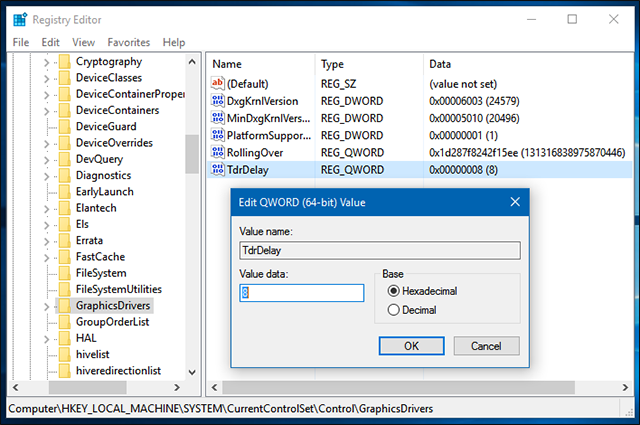
Task: Click the Errata folder icon
Action: (x=65, y=241)
